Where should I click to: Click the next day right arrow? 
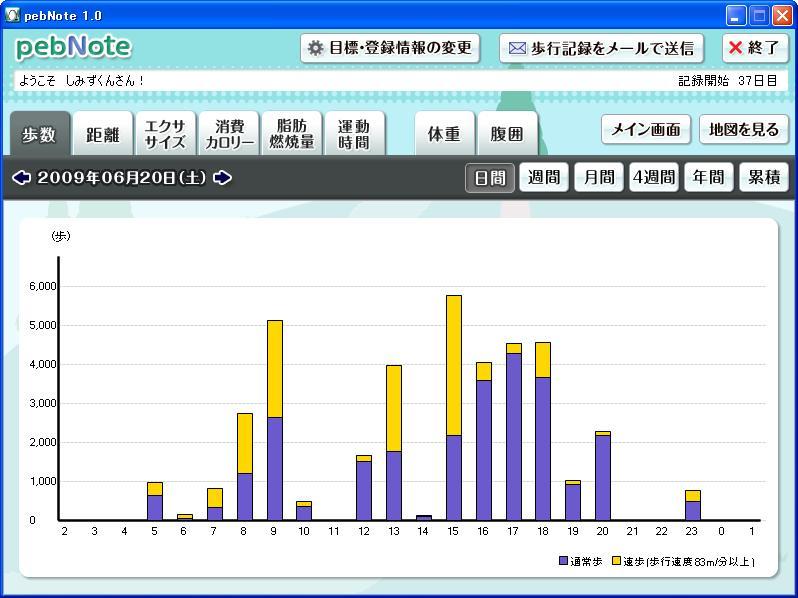[223, 178]
